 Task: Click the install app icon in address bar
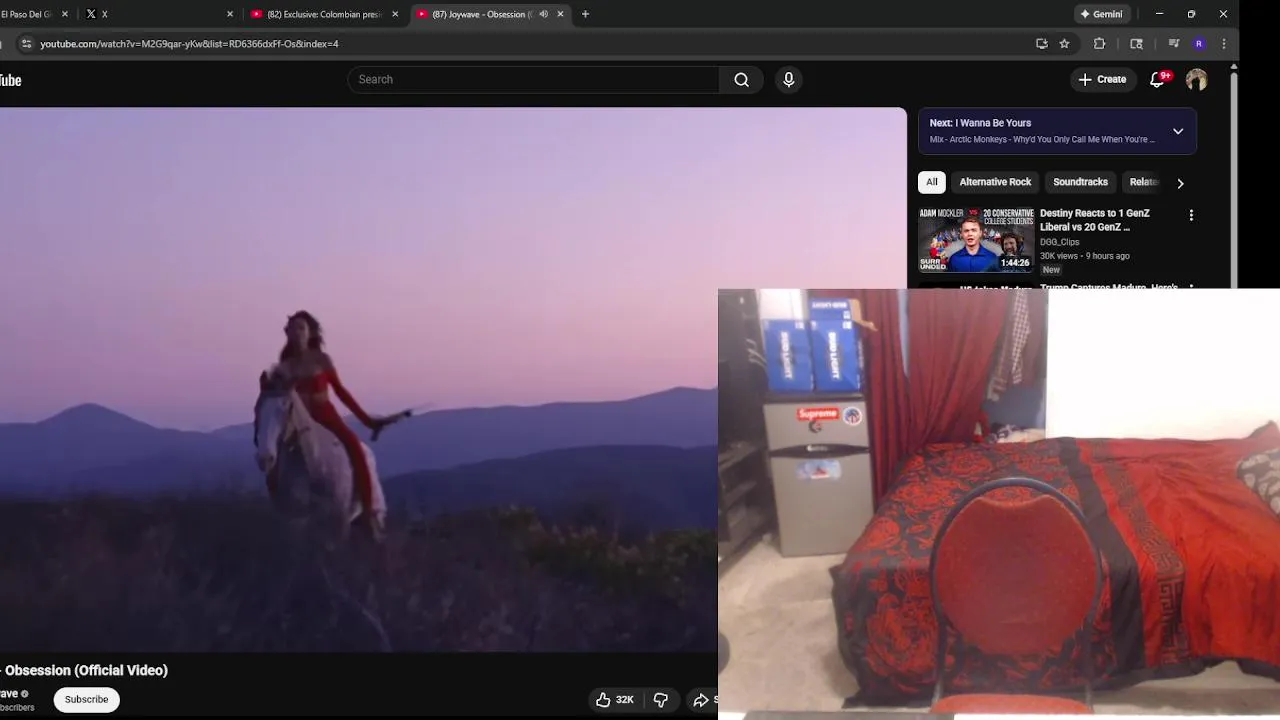coord(1042,44)
